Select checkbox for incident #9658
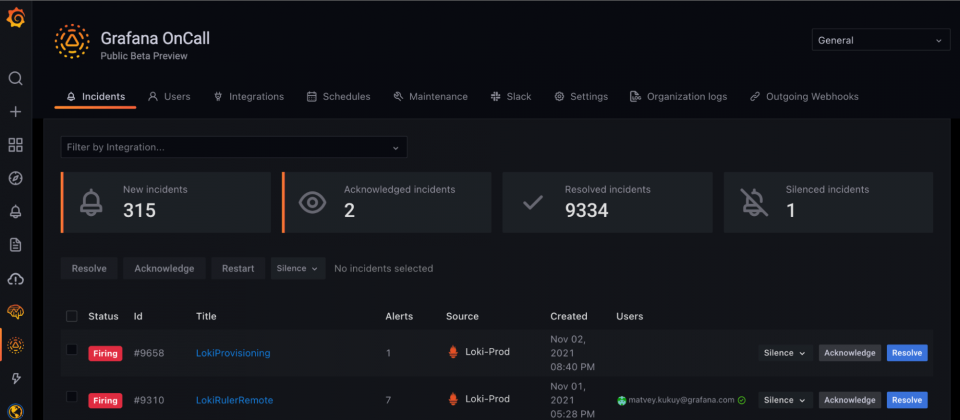 coord(72,350)
